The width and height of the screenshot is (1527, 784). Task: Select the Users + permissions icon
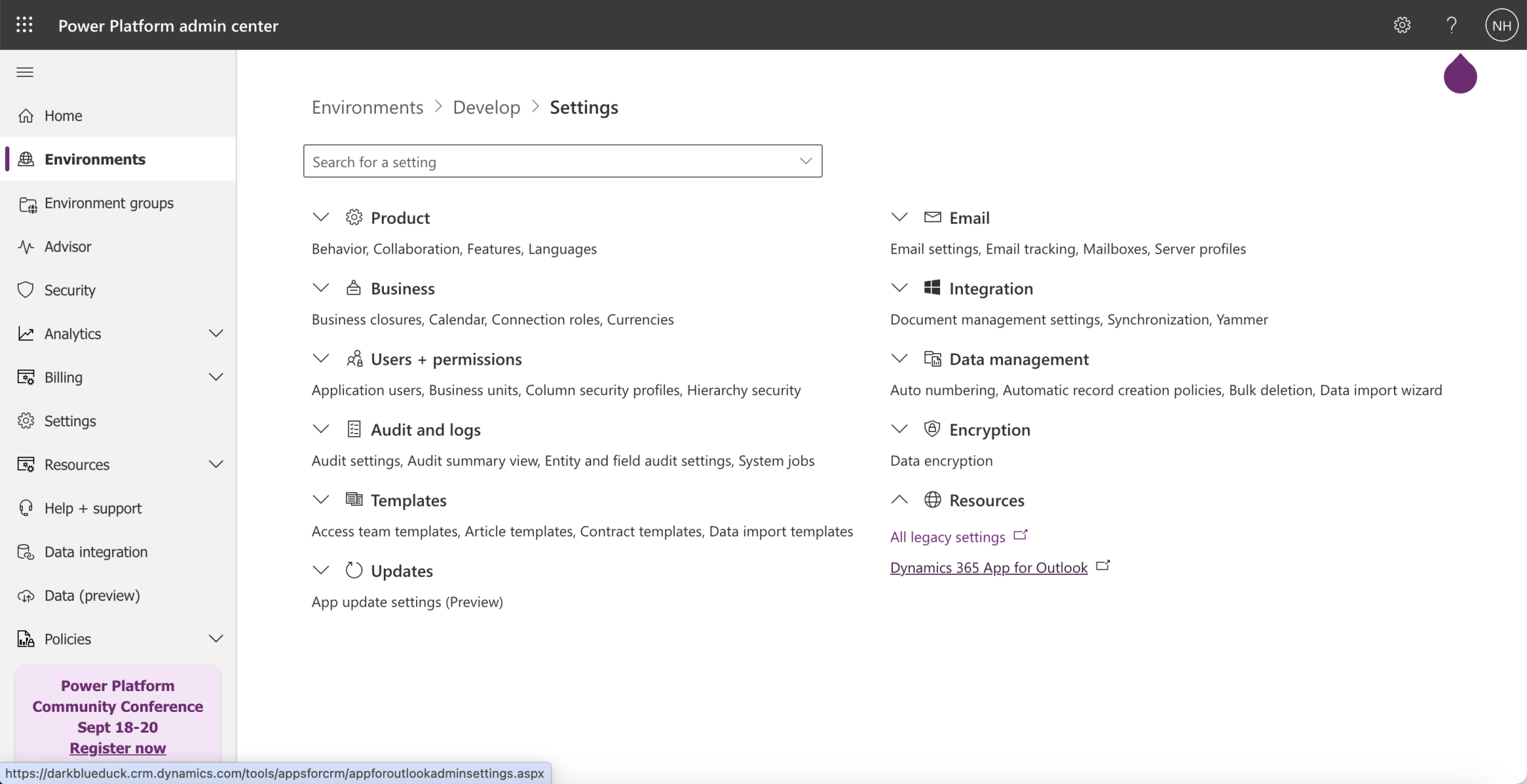354,358
